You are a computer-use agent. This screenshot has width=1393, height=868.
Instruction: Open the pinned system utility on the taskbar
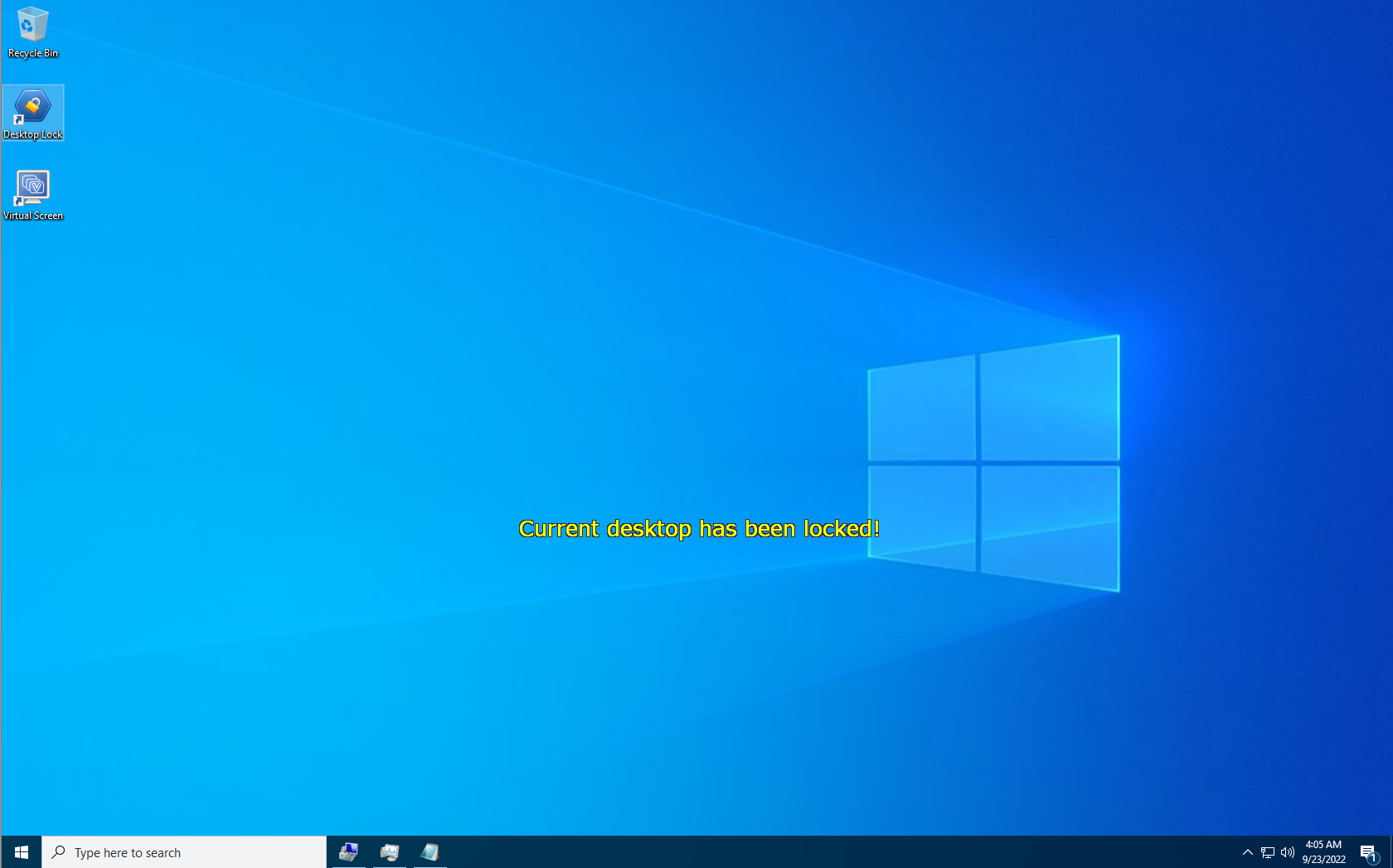pos(348,851)
